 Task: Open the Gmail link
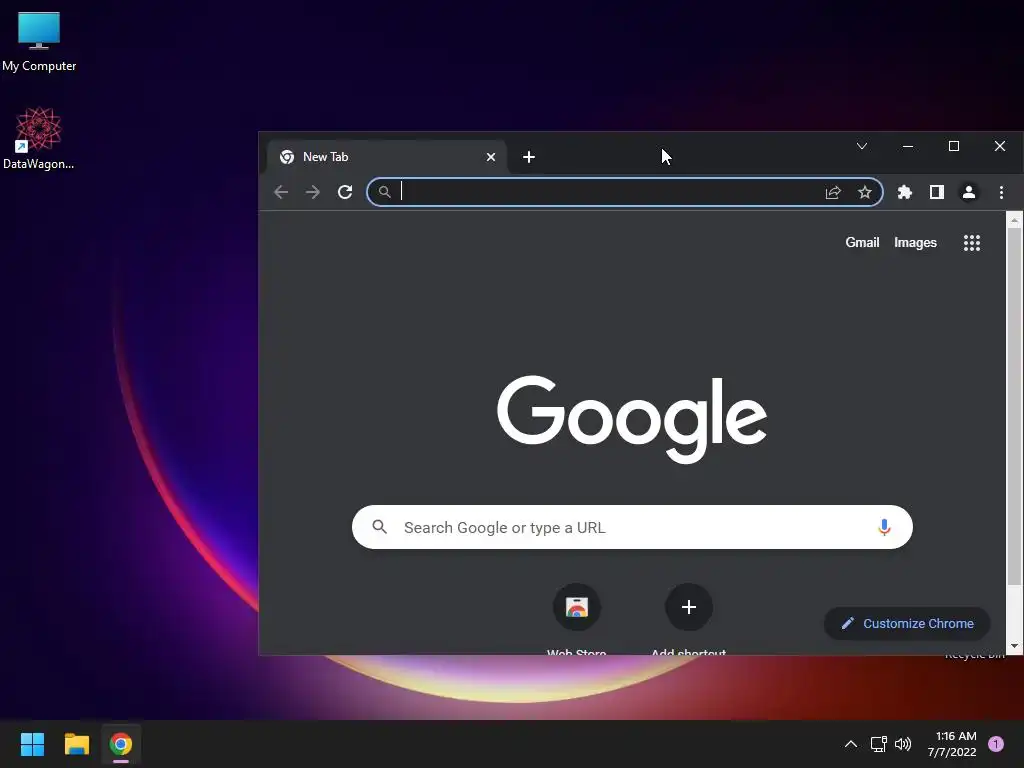pos(862,242)
